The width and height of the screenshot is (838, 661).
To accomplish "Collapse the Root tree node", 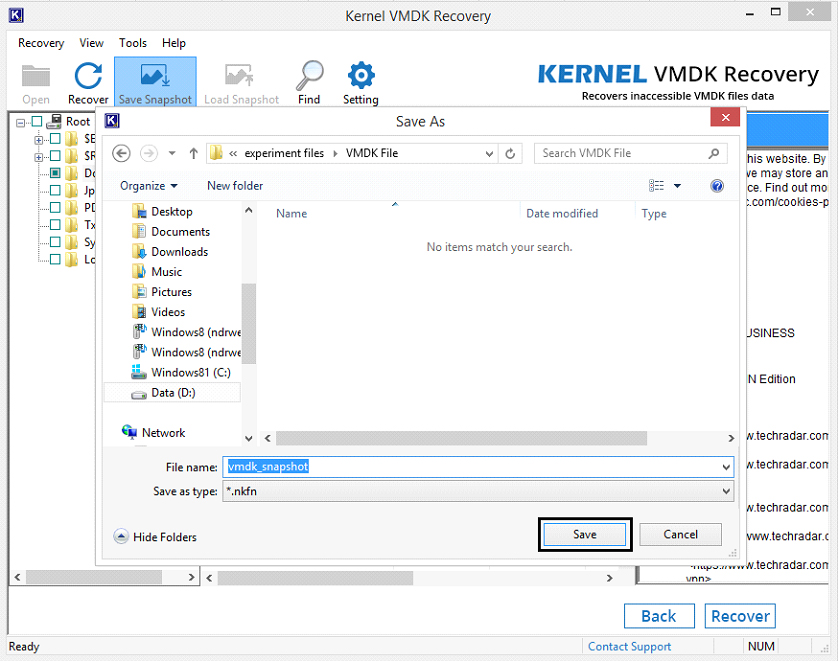I will (x=20, y=123).
